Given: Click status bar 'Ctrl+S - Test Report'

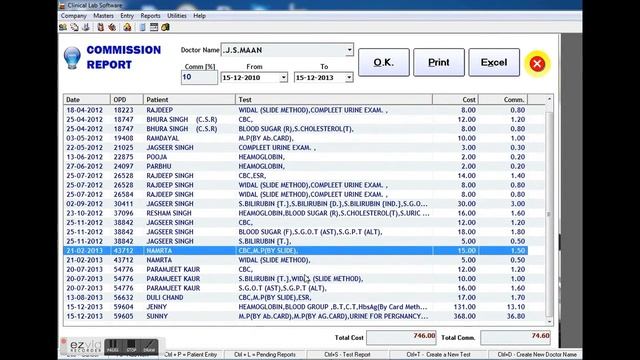Looking at the screenshot, I should tap(347, 355).
